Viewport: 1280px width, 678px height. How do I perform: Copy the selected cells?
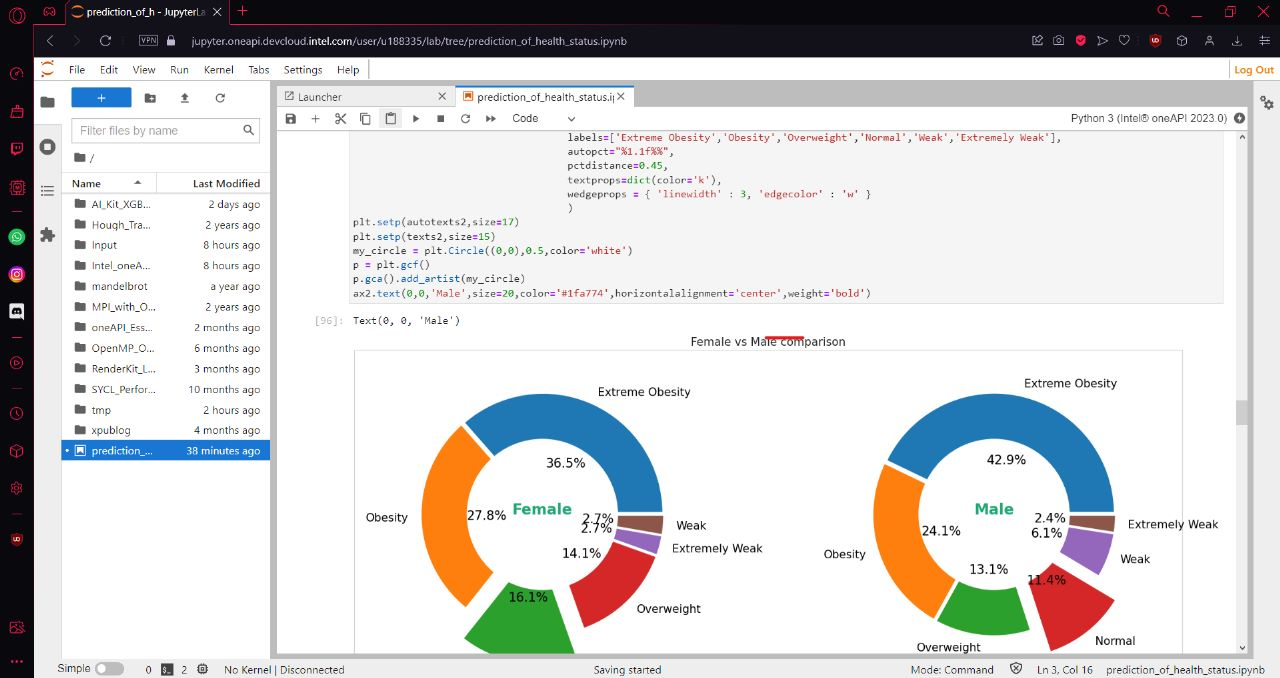(365, 118)
